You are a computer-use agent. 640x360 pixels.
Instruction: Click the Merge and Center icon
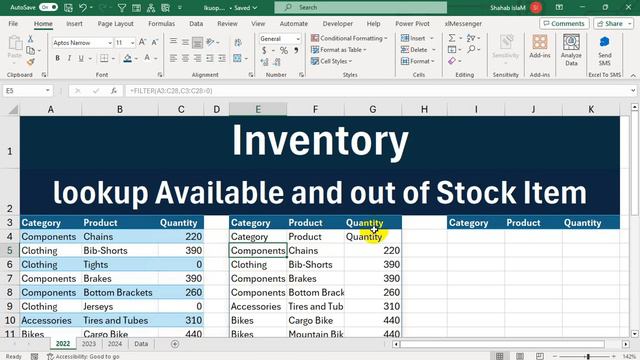237,58
